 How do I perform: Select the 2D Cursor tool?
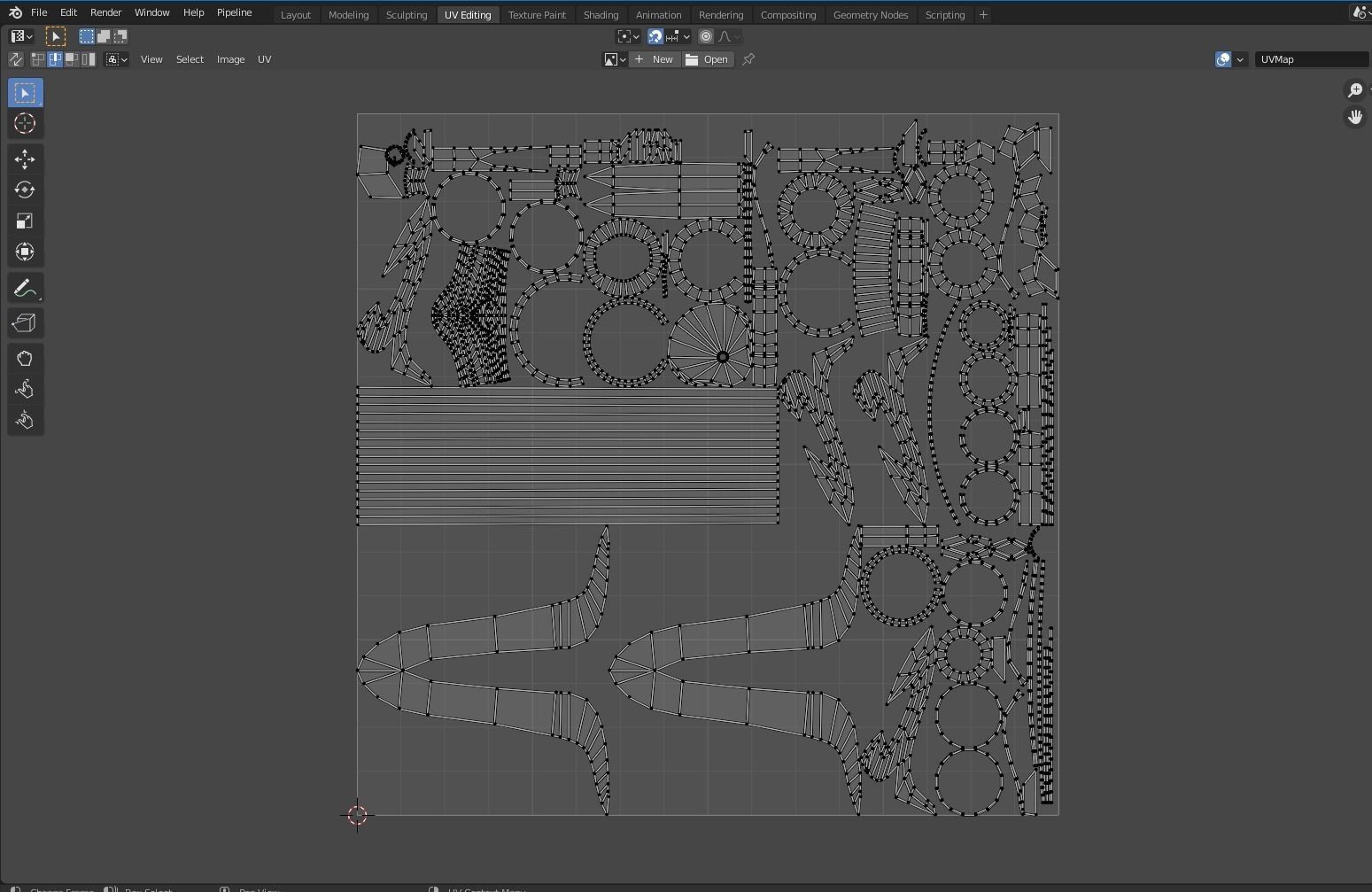pyautogui.click(x=25, y=124)
